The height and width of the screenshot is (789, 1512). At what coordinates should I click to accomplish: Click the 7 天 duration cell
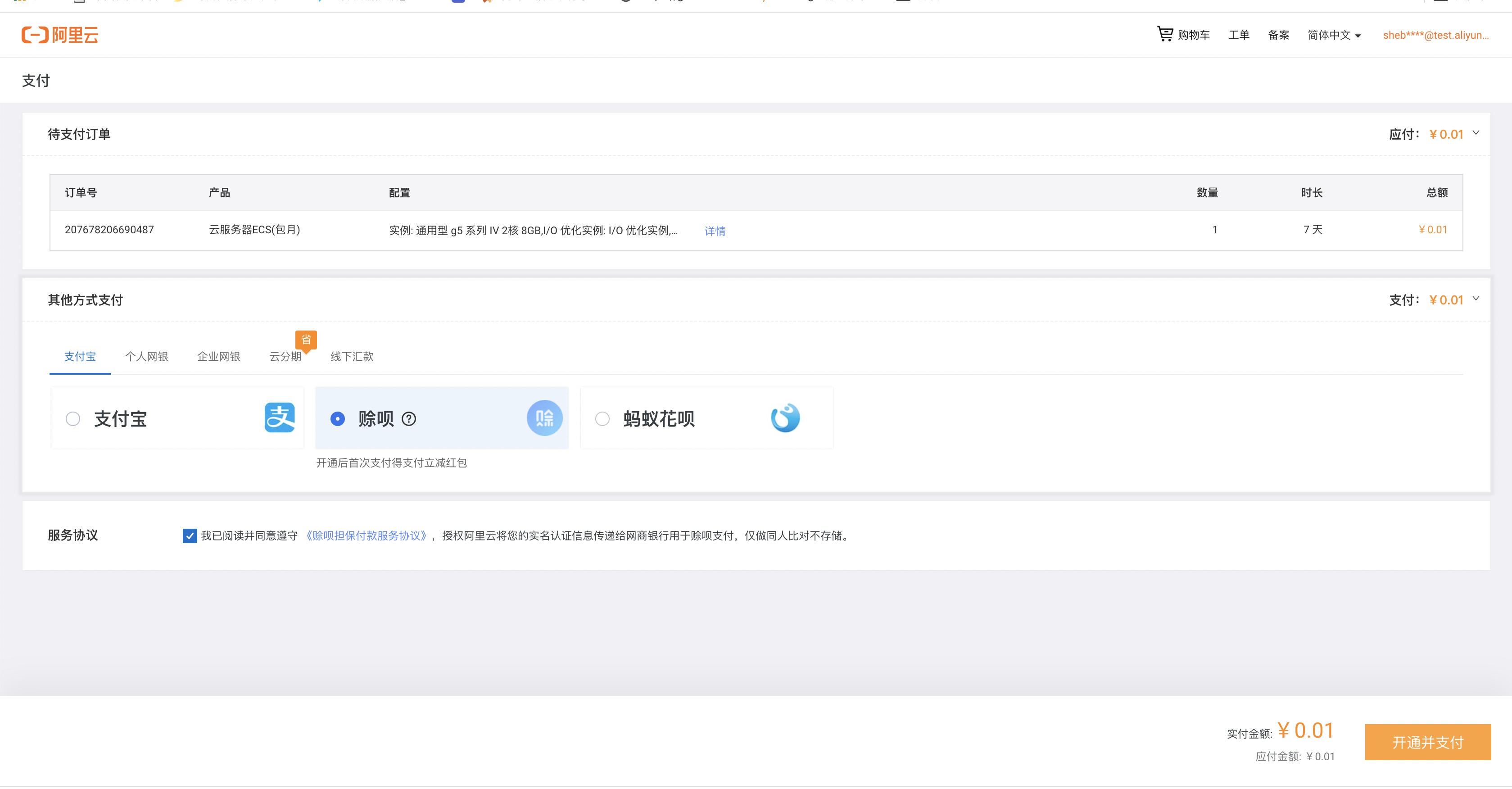point(1313,230)
